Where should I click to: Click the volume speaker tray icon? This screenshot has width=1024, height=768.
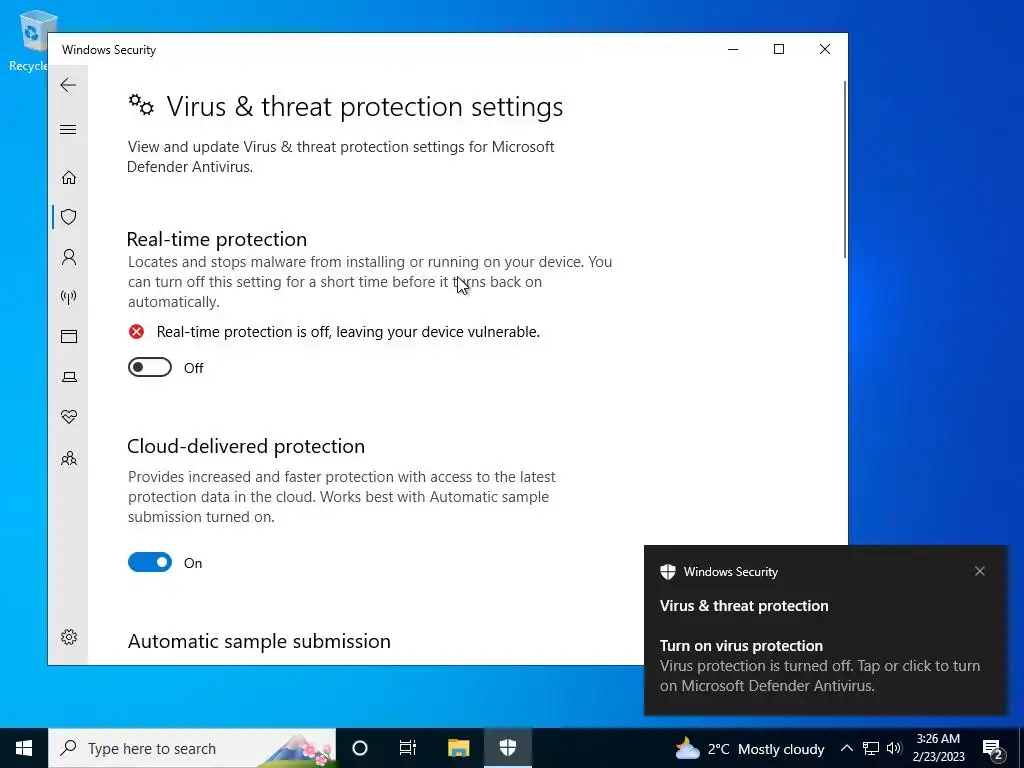[894, 748]
